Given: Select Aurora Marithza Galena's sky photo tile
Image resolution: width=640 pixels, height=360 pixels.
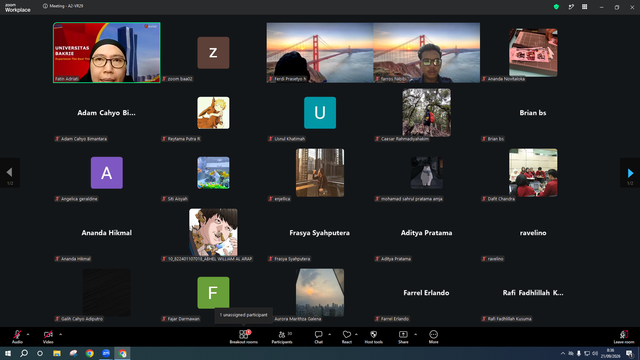Looking at the screenshot, I should [320, 293].
